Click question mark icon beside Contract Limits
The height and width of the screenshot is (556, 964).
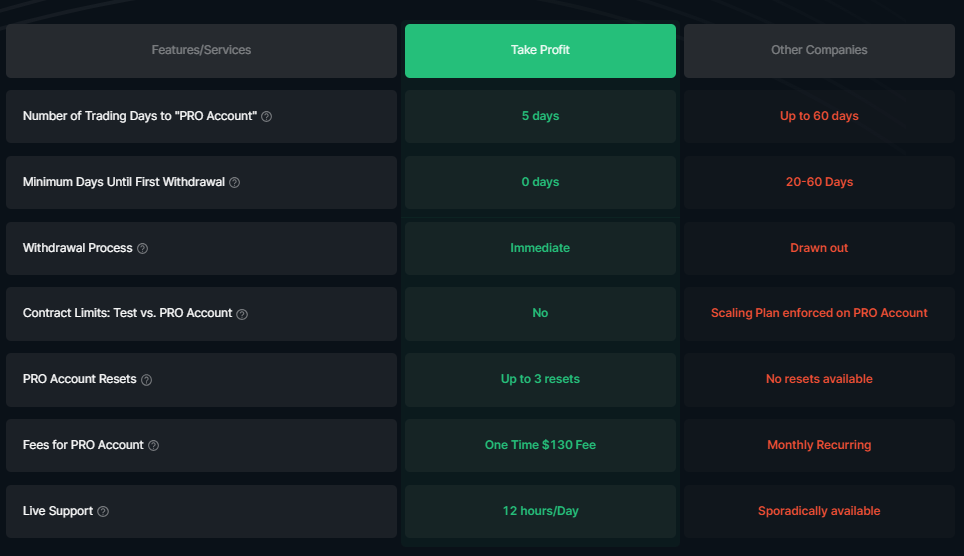(x=242, y=314)
